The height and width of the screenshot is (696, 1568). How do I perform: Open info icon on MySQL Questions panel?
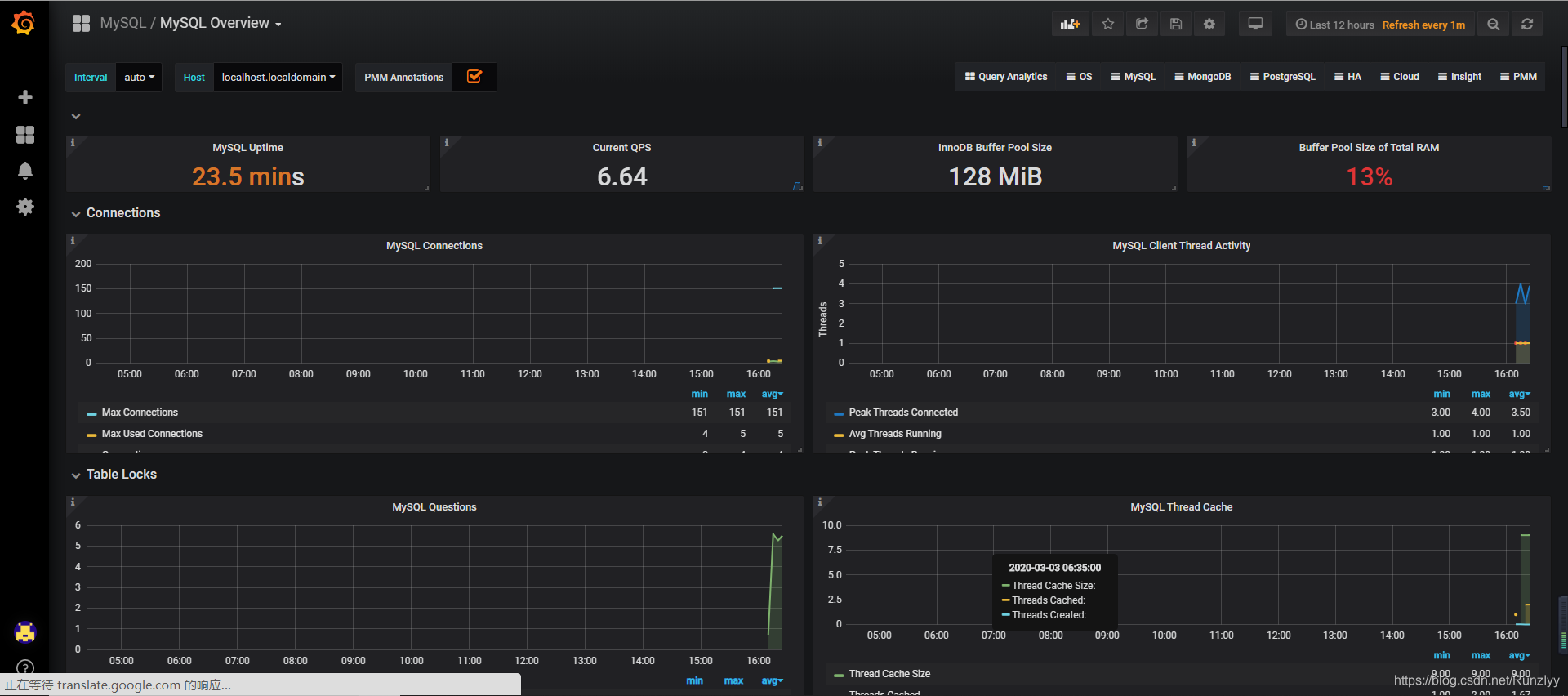pos(73,502)
